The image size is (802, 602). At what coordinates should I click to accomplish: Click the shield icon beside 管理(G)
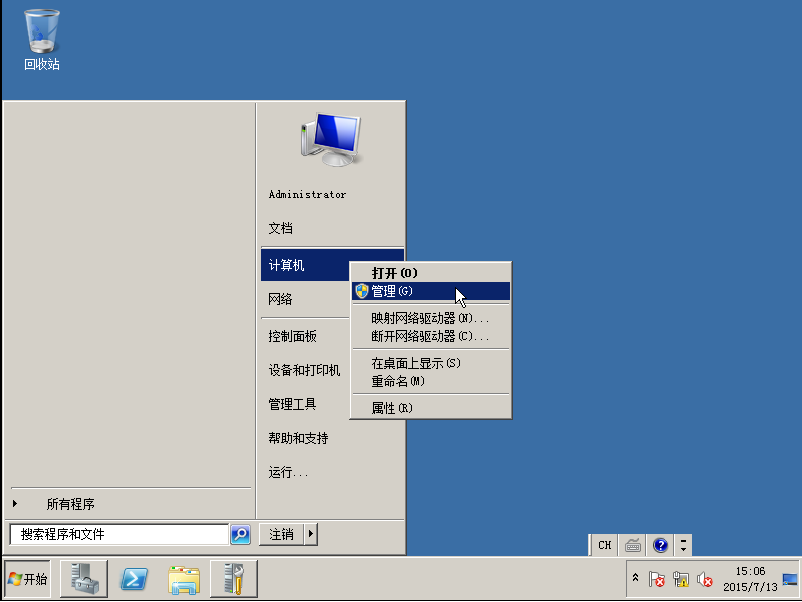(362, 291)
